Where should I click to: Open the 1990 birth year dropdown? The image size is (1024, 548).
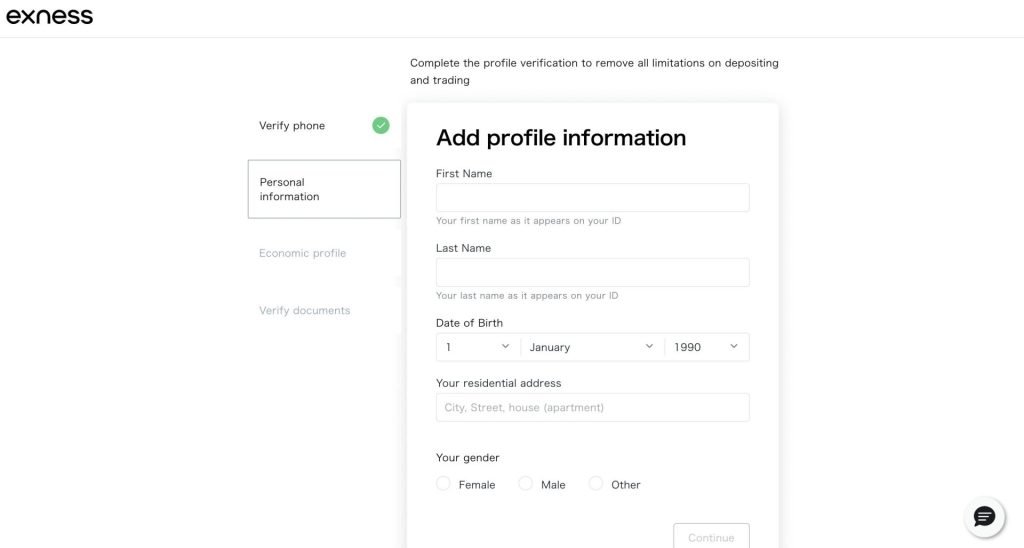pyautogui.click(x=705, y=347)
